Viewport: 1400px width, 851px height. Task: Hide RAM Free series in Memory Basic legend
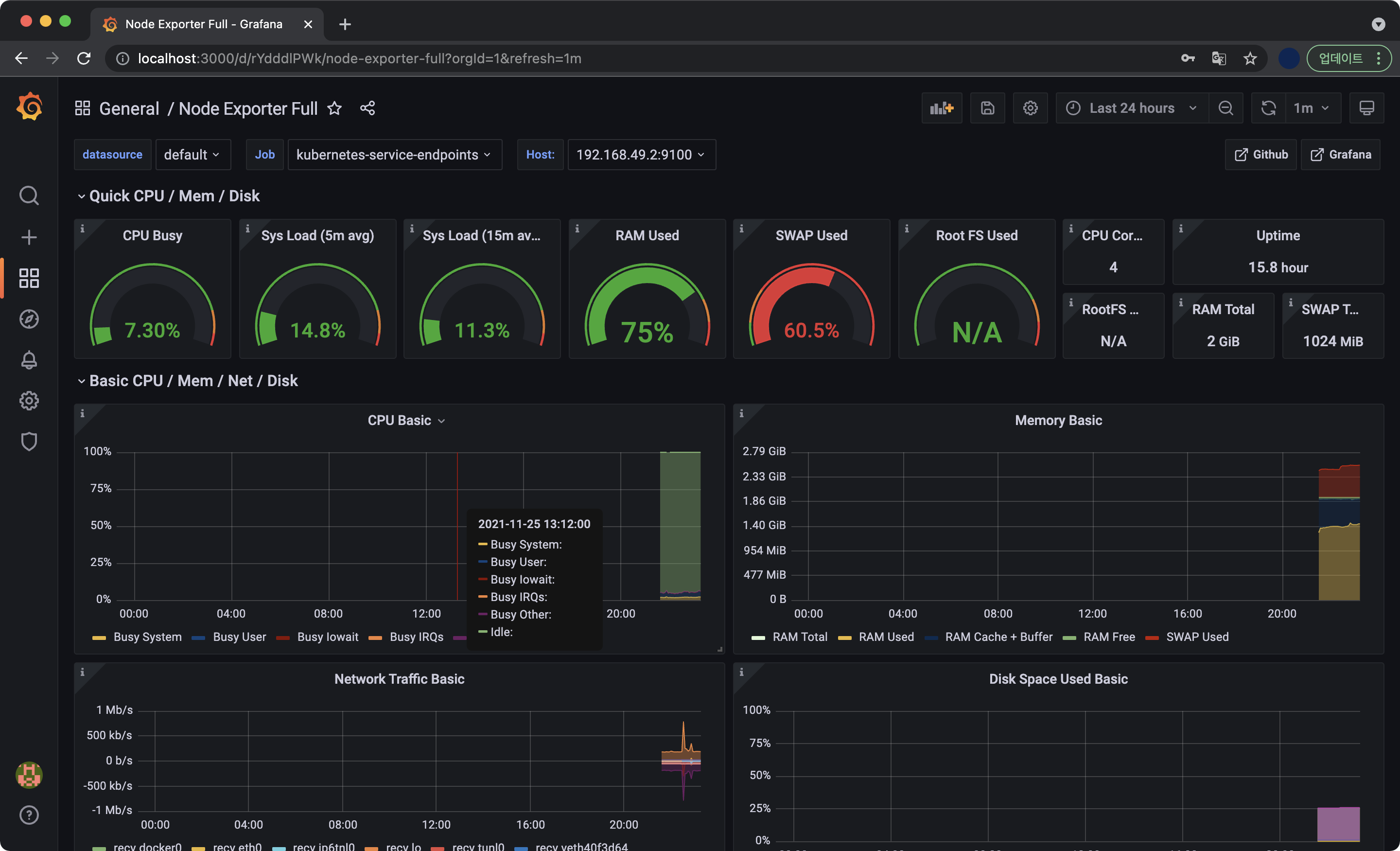pyautogui.click(x=1108, y=637)
